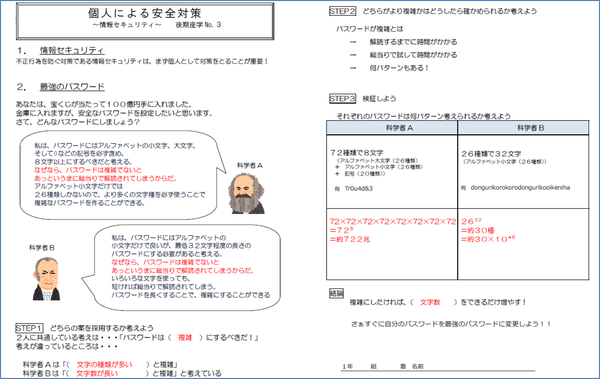The image size is (600, 379).
Task: Select the STEP1 boxed label
Action: click(x=29, y=328)
